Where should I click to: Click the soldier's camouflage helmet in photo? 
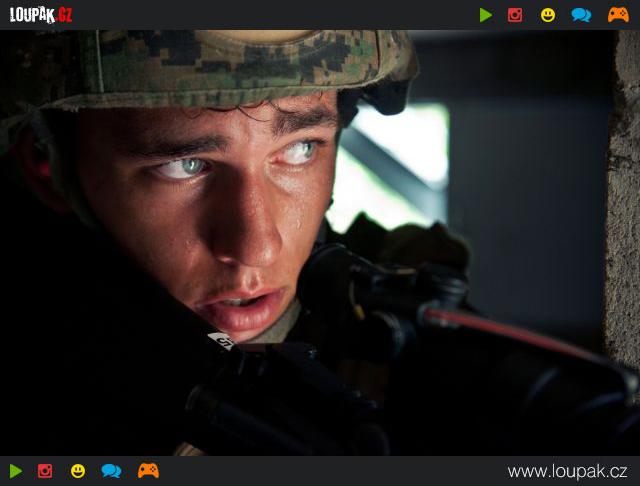tap(212, 67)
